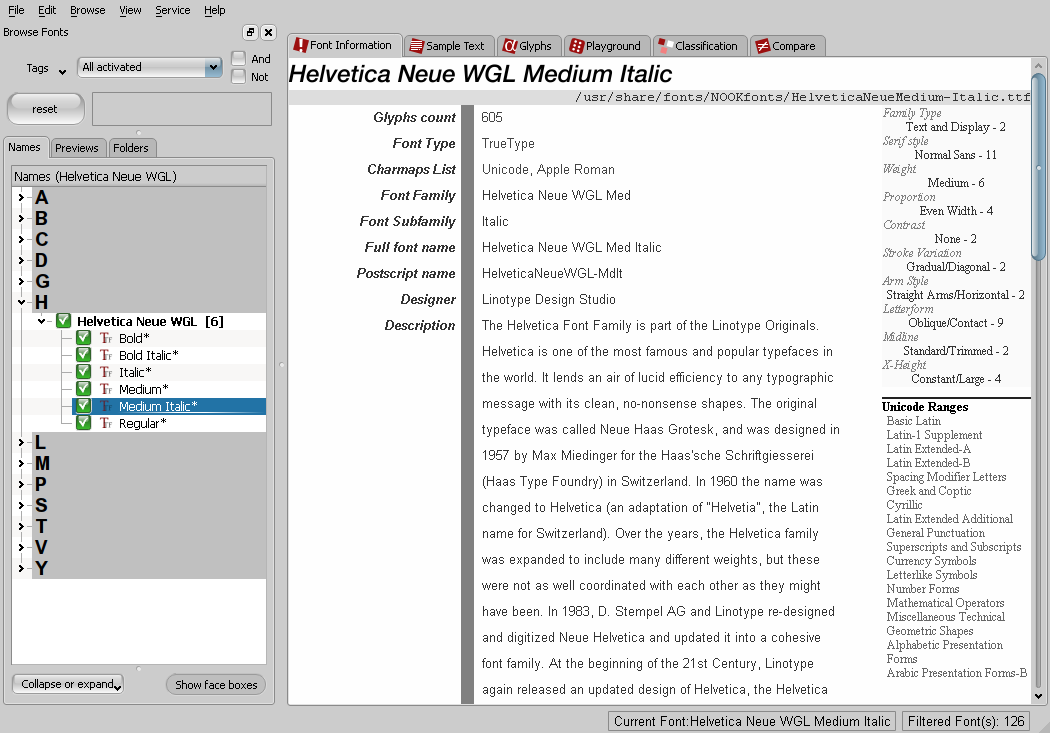Select the Regular* font entry
The height and width of the screenshot is (733, 1050).
click(x=142, y=423)
